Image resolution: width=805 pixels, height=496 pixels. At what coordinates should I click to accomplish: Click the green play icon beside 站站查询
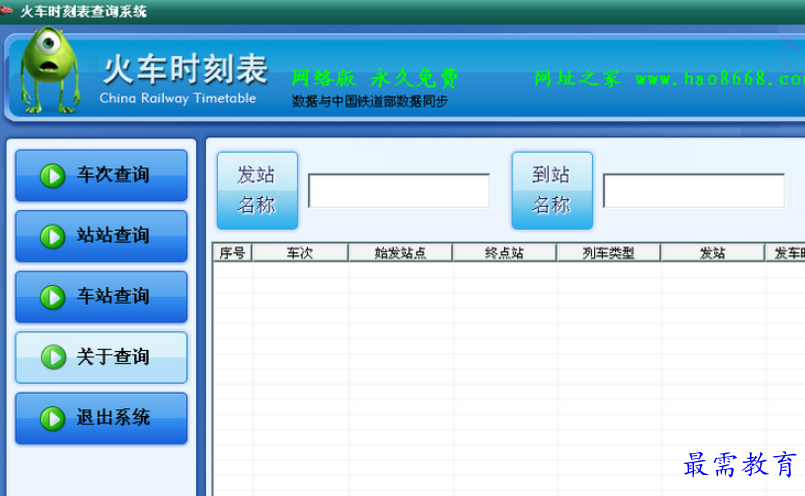click(53, 236)
